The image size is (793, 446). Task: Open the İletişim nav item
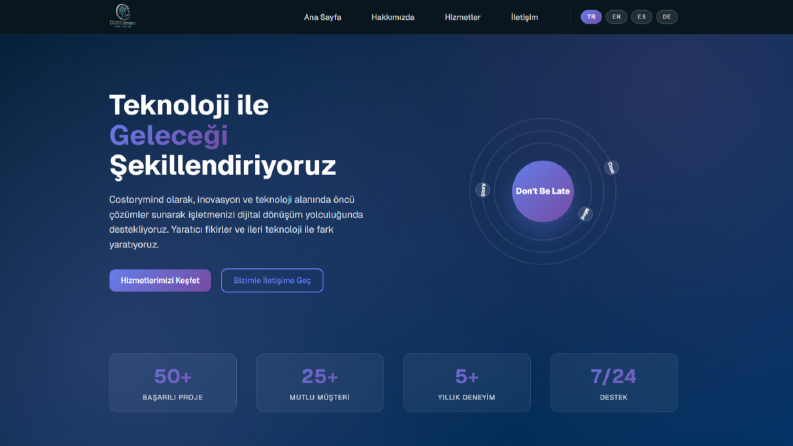click(x=524, y=17)
